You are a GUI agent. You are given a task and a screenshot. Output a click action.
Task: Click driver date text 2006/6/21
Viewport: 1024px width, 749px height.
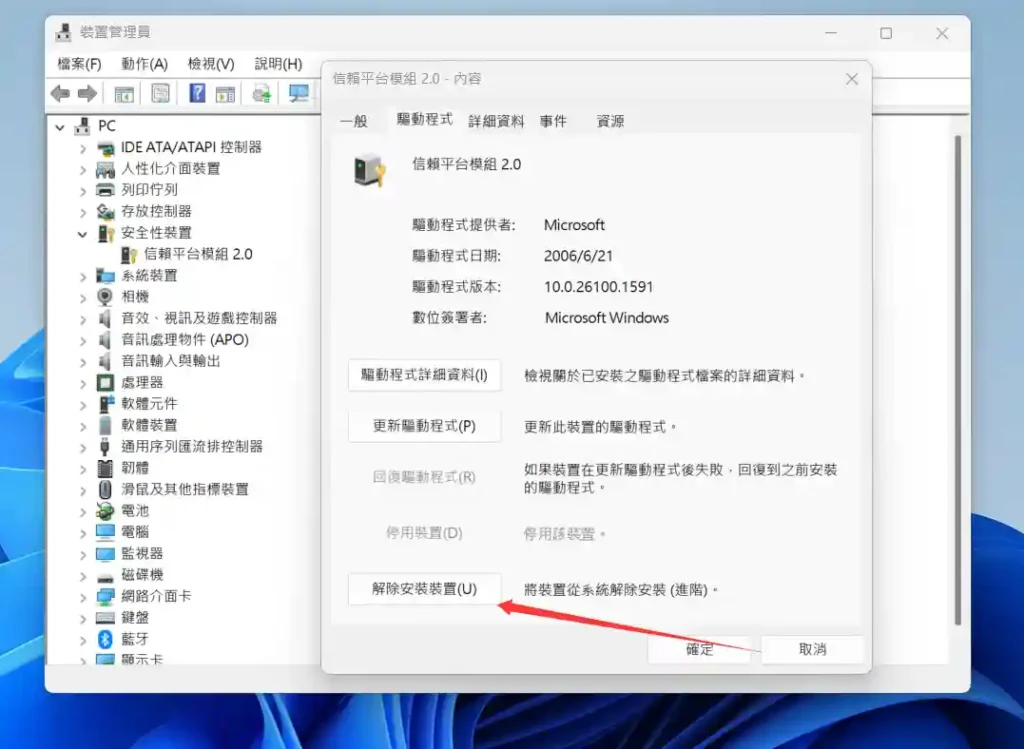(x=578, y=256)
